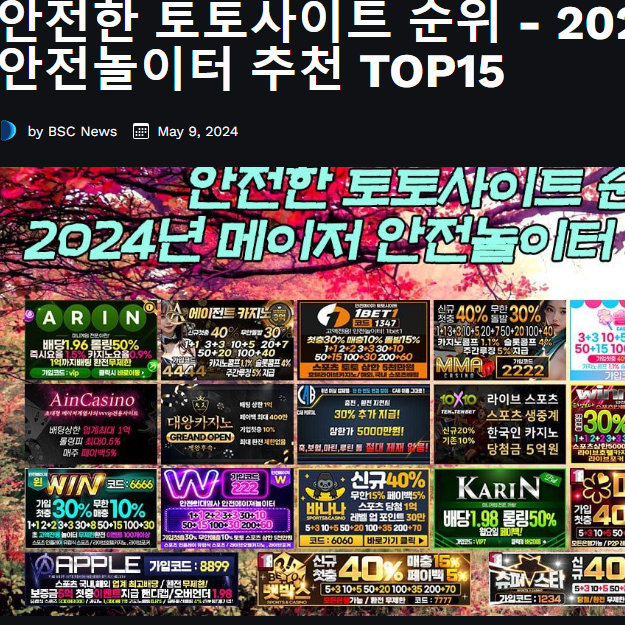The image size is (625, 625).
Task: Click the 바나나 신규40% banner
Action: [x=363, y=507]
